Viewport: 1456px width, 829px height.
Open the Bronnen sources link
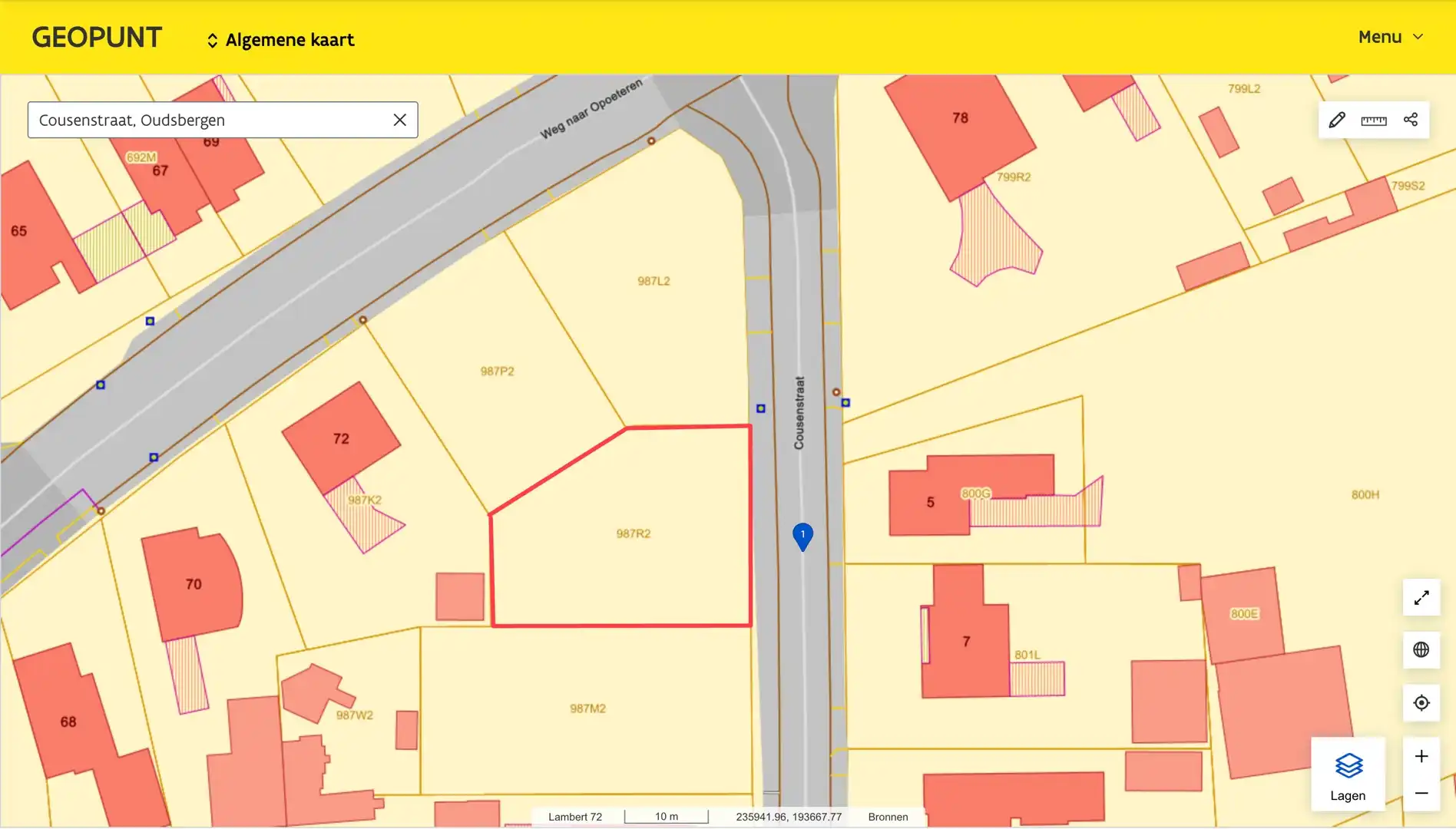888,817
